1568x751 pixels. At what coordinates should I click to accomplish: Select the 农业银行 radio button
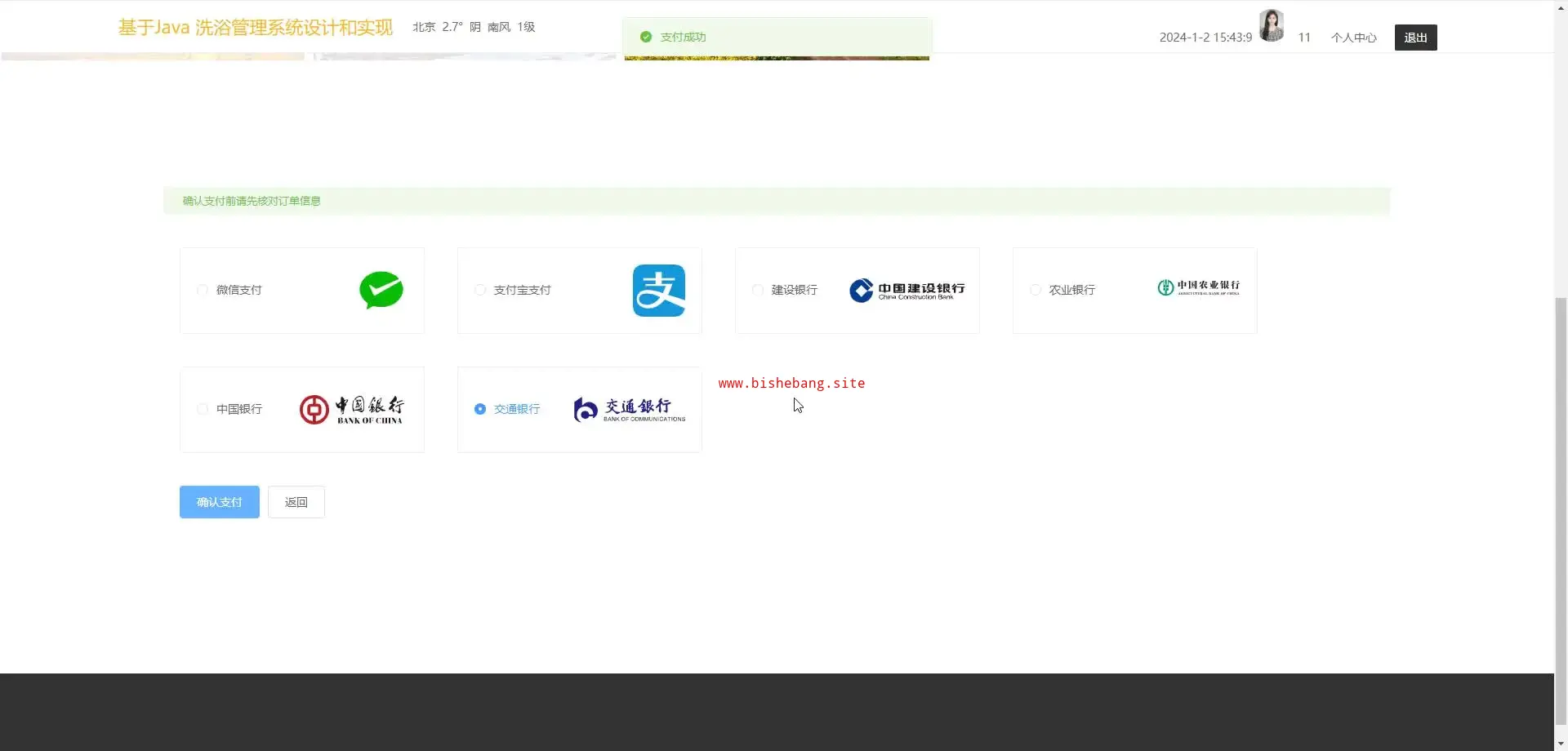click(1036, 290)
